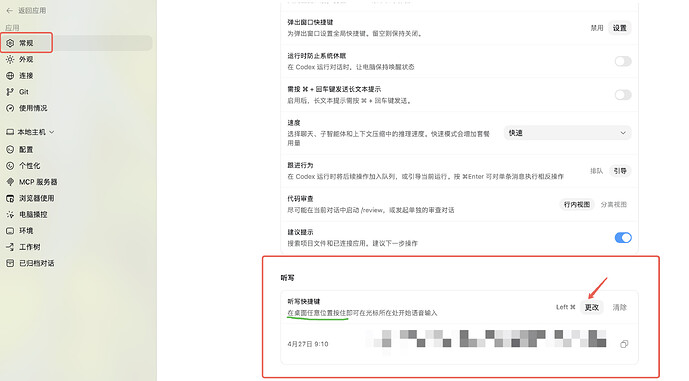Open the 外观 settings page
Image resolution: width=689 pixels, height=381 pixels.
(x=26, y=59)
